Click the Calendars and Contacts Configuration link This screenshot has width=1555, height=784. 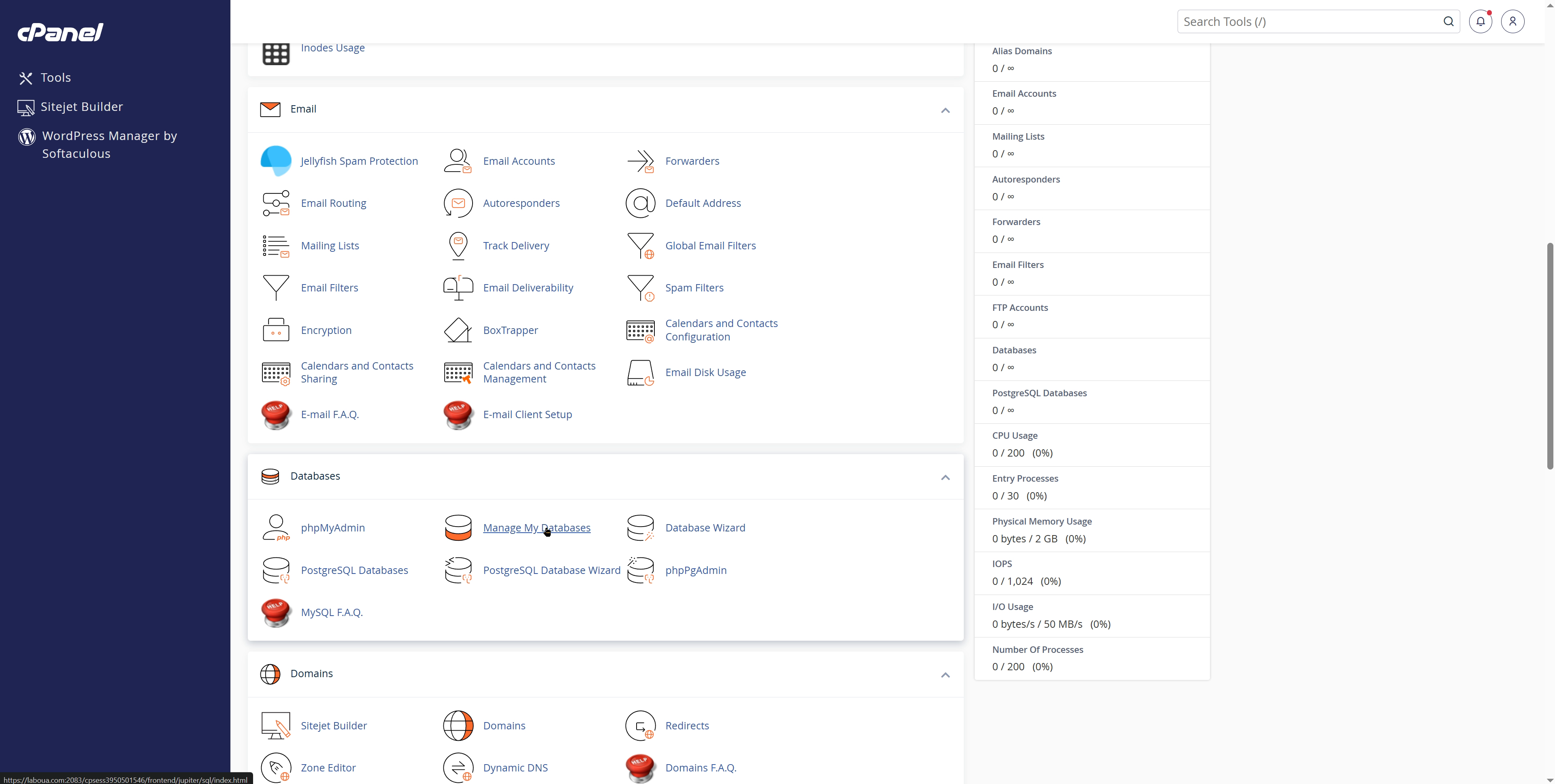(x=721, y=330)
